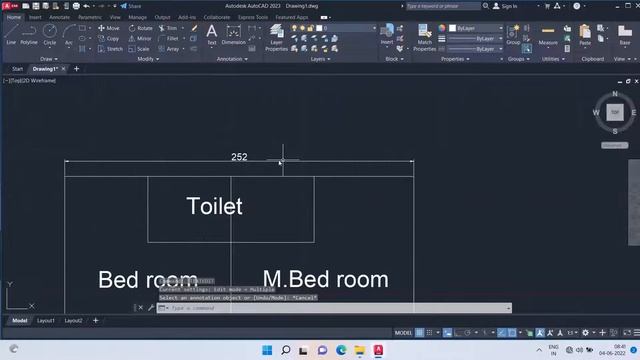Add a new layout with plus button

click(96, 321)
